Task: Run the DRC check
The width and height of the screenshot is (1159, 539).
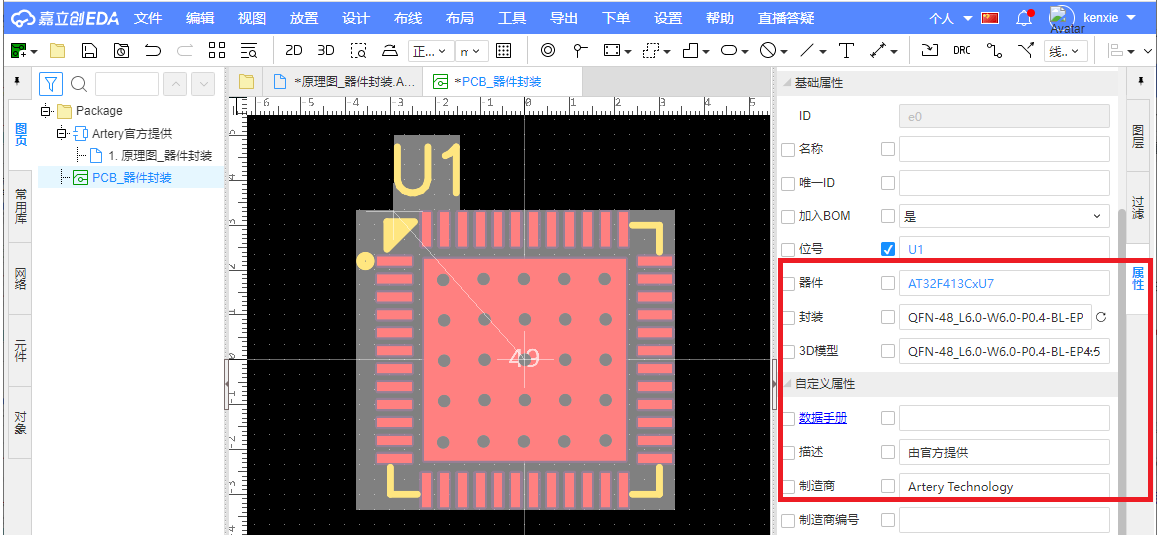Action: pyautogui.click(x=961, y=50)
